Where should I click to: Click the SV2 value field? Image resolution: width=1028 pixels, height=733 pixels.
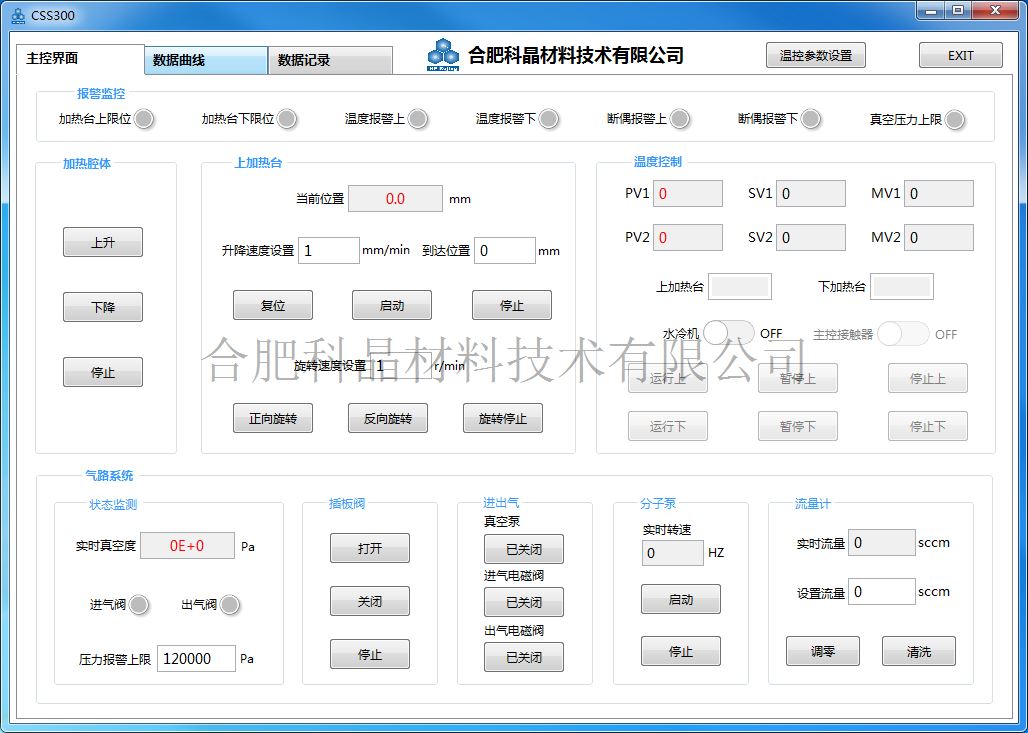pyautogui.click(x=811, y=237)
